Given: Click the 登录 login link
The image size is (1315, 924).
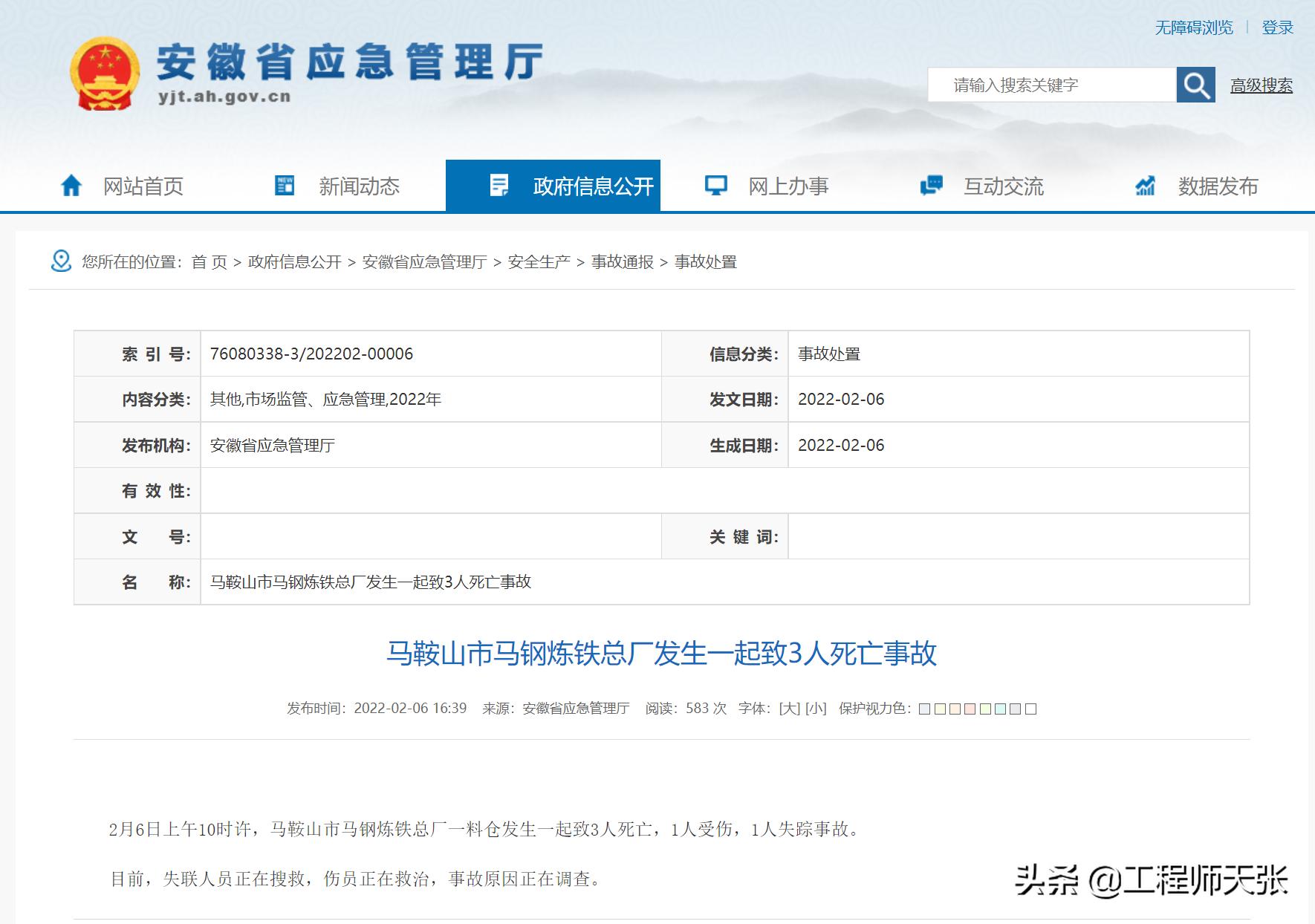Looking at the screenshot, I should (x=1277, y=27).
